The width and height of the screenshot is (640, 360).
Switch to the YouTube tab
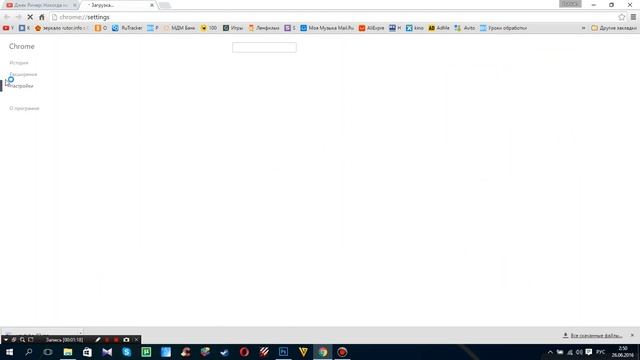pyautogui.click(x=40, y=5)
